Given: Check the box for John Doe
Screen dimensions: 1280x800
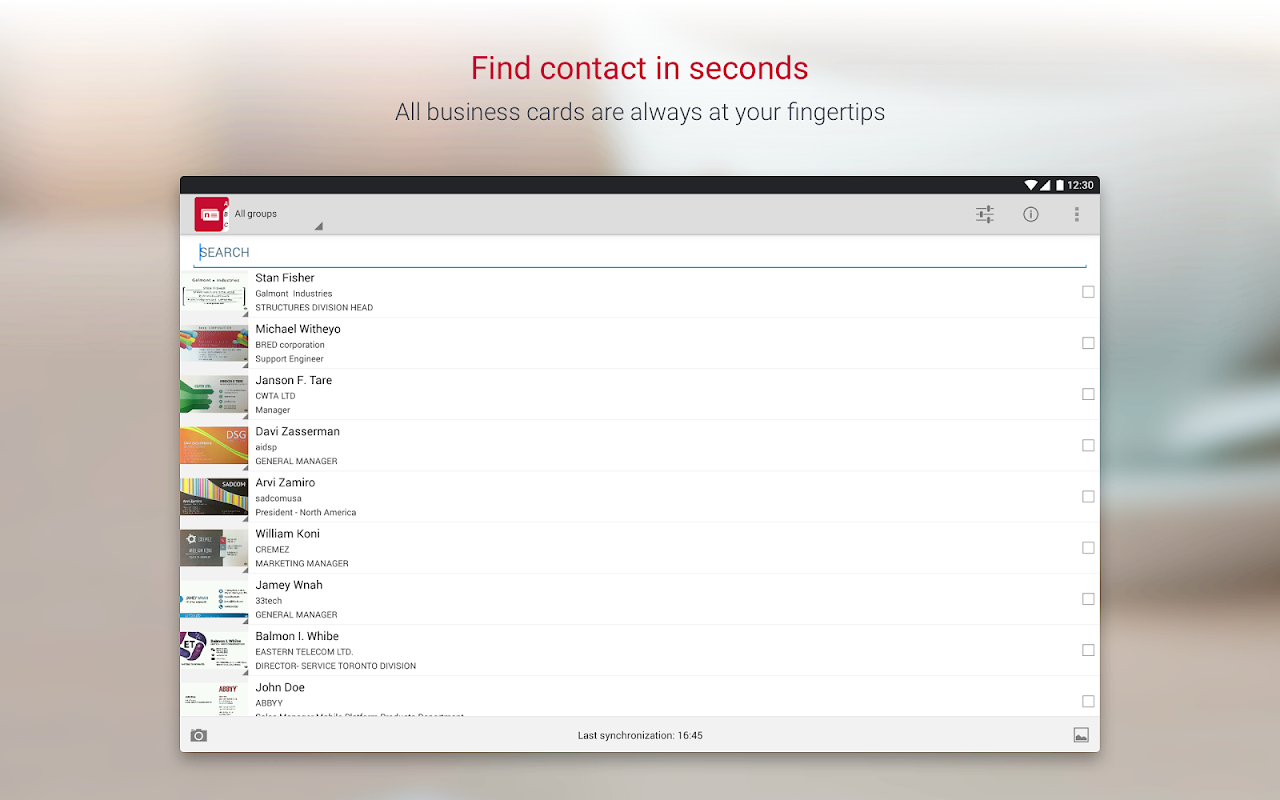Looking at the screenshot, I should point(1088,701).
